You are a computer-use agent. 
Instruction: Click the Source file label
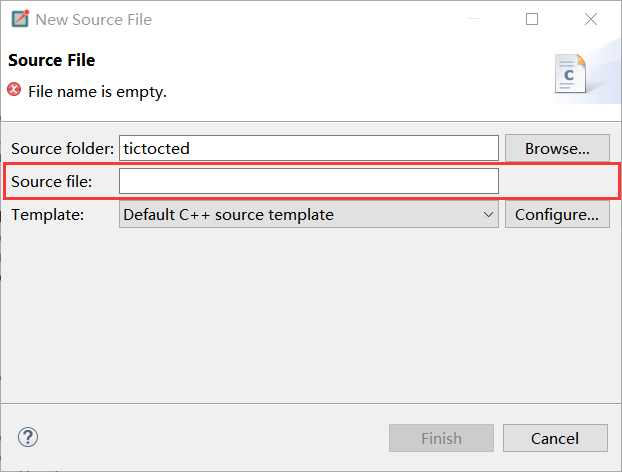pyautogui.click(x=52, y=181)
